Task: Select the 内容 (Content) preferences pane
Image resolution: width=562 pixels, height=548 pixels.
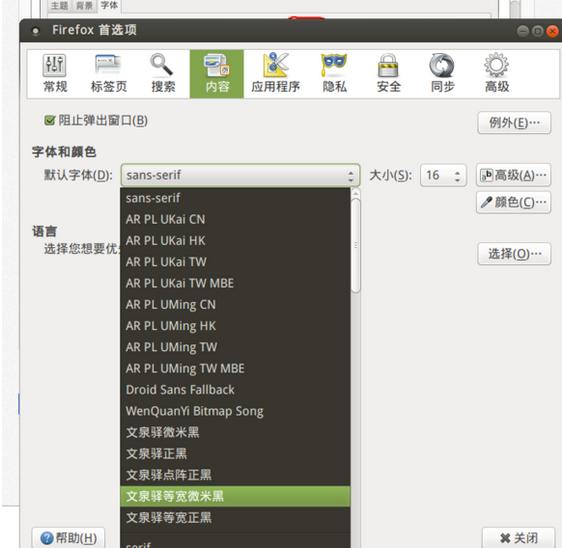Action: click(x=217, y=74)
